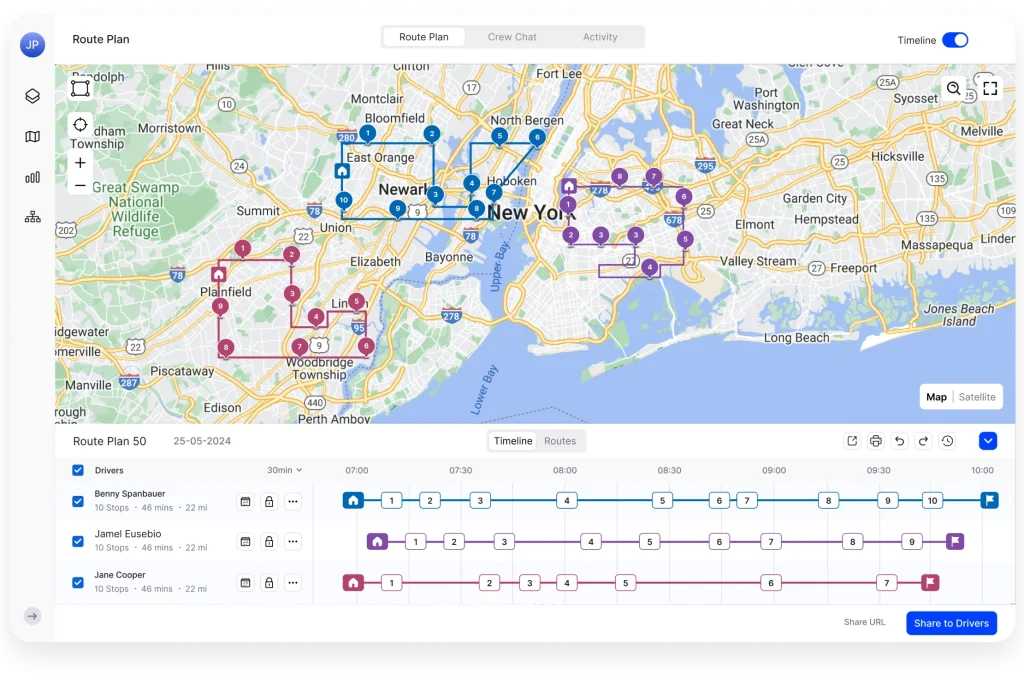Uncheck Jane Cooper's checkbox
Image resolution: width=1024 pixels, height=681 pixels.
[78, 582]
